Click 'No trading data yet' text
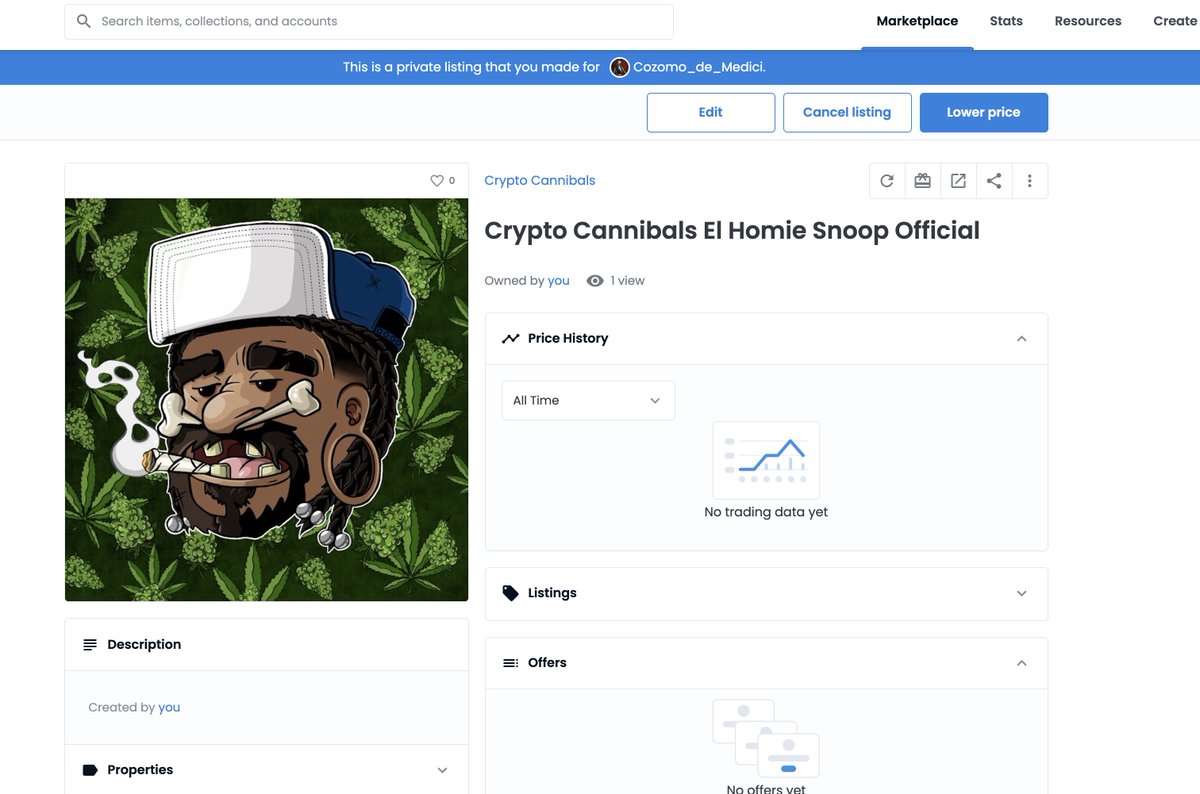This screenshot has width=1200, height=794. click(x=766, y=512)
